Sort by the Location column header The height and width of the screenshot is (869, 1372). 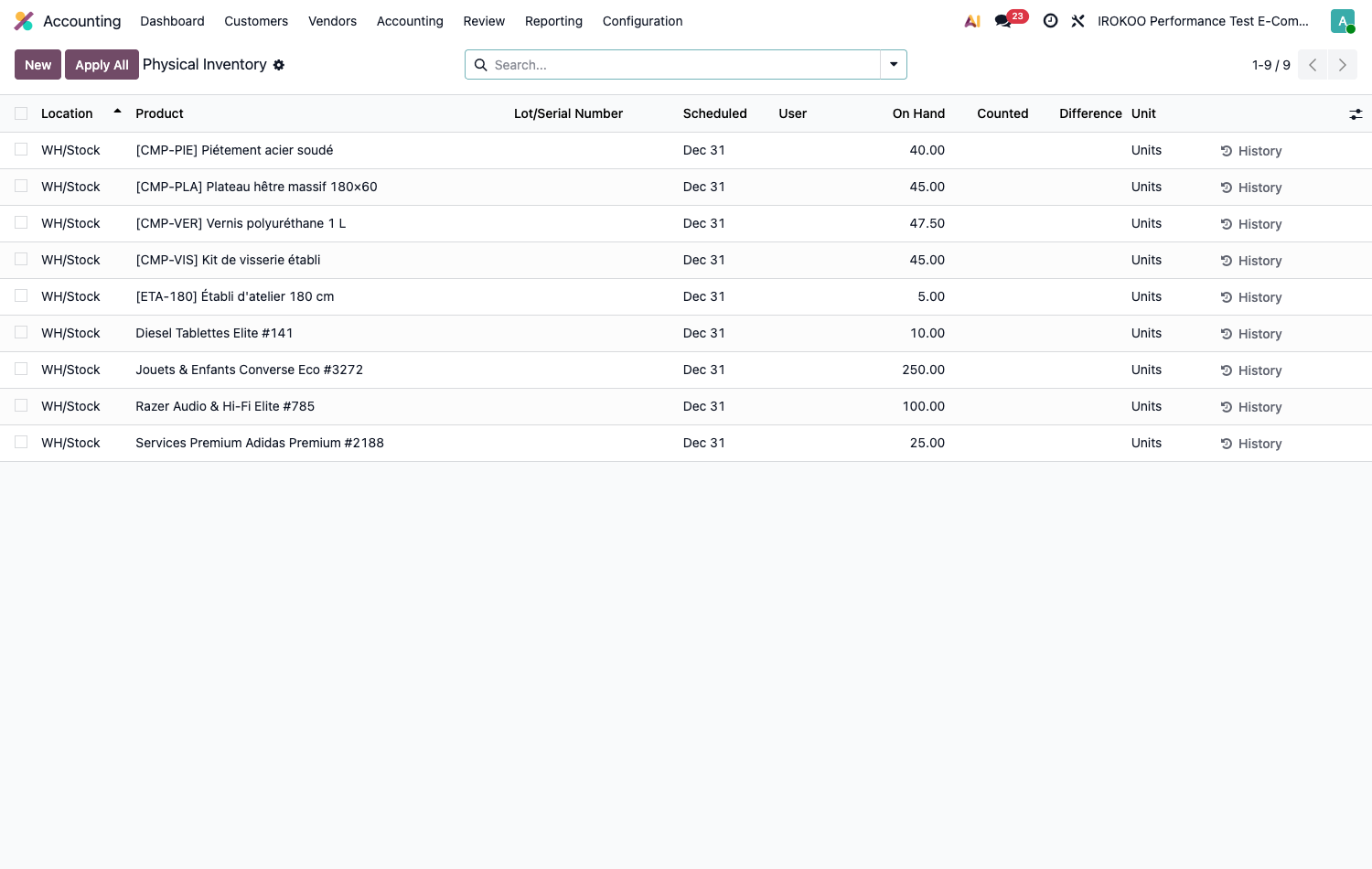click(67, 113)
